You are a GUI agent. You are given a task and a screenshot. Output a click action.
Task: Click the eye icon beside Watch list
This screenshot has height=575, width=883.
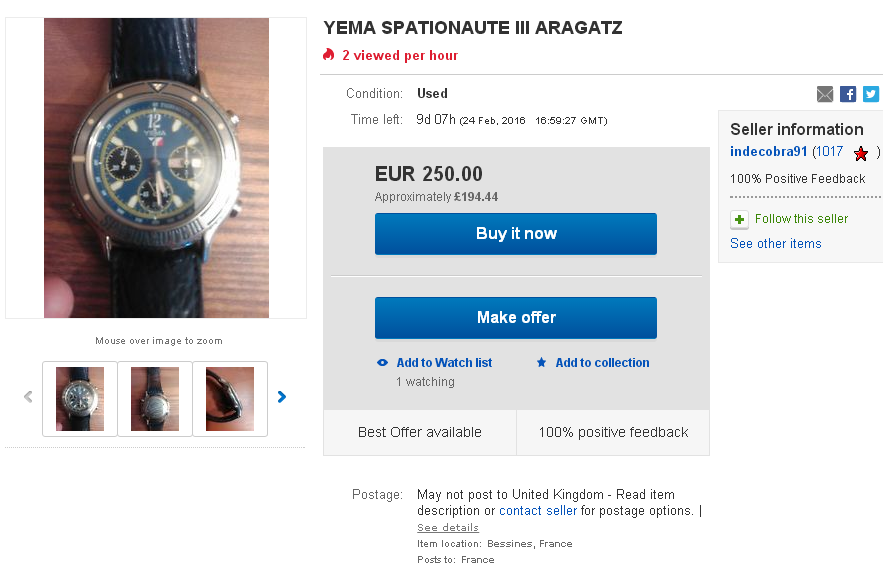point(382,363)
